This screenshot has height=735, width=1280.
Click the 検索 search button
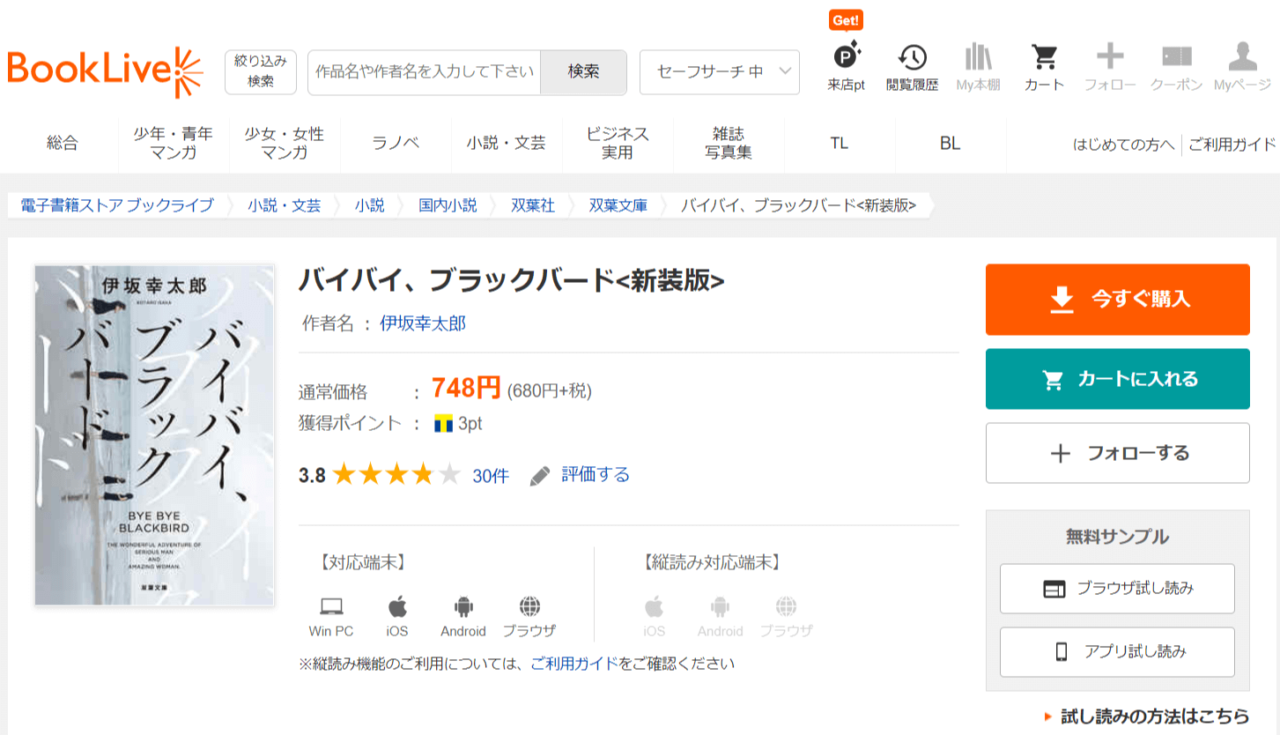(x=584, y=72)
